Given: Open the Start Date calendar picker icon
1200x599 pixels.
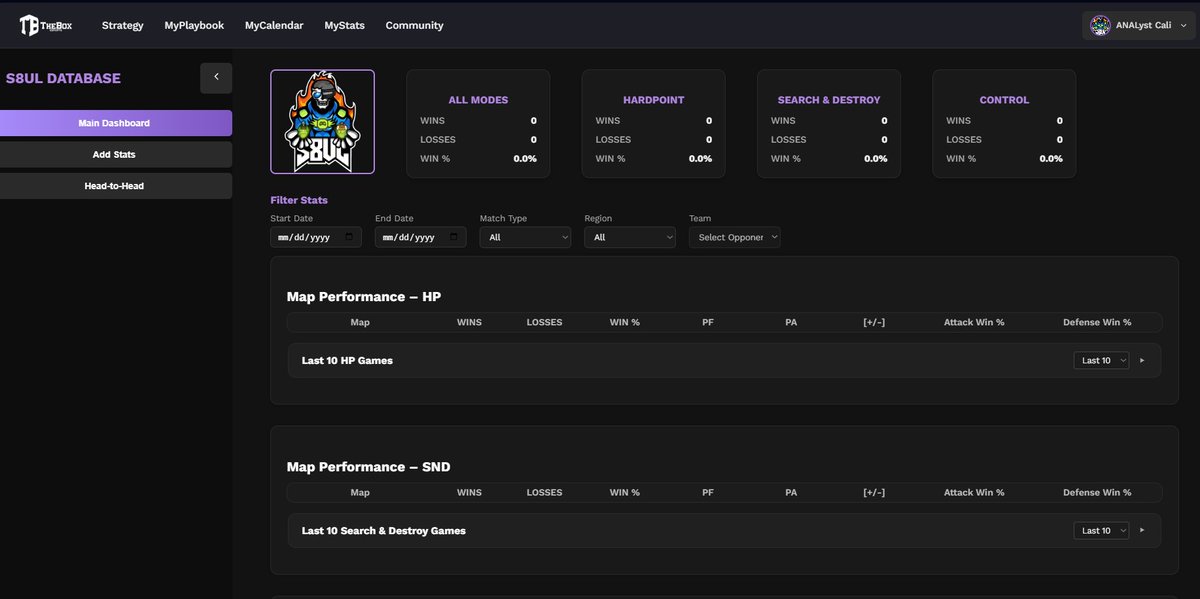Looking at the screenshot, I should 349,237.
